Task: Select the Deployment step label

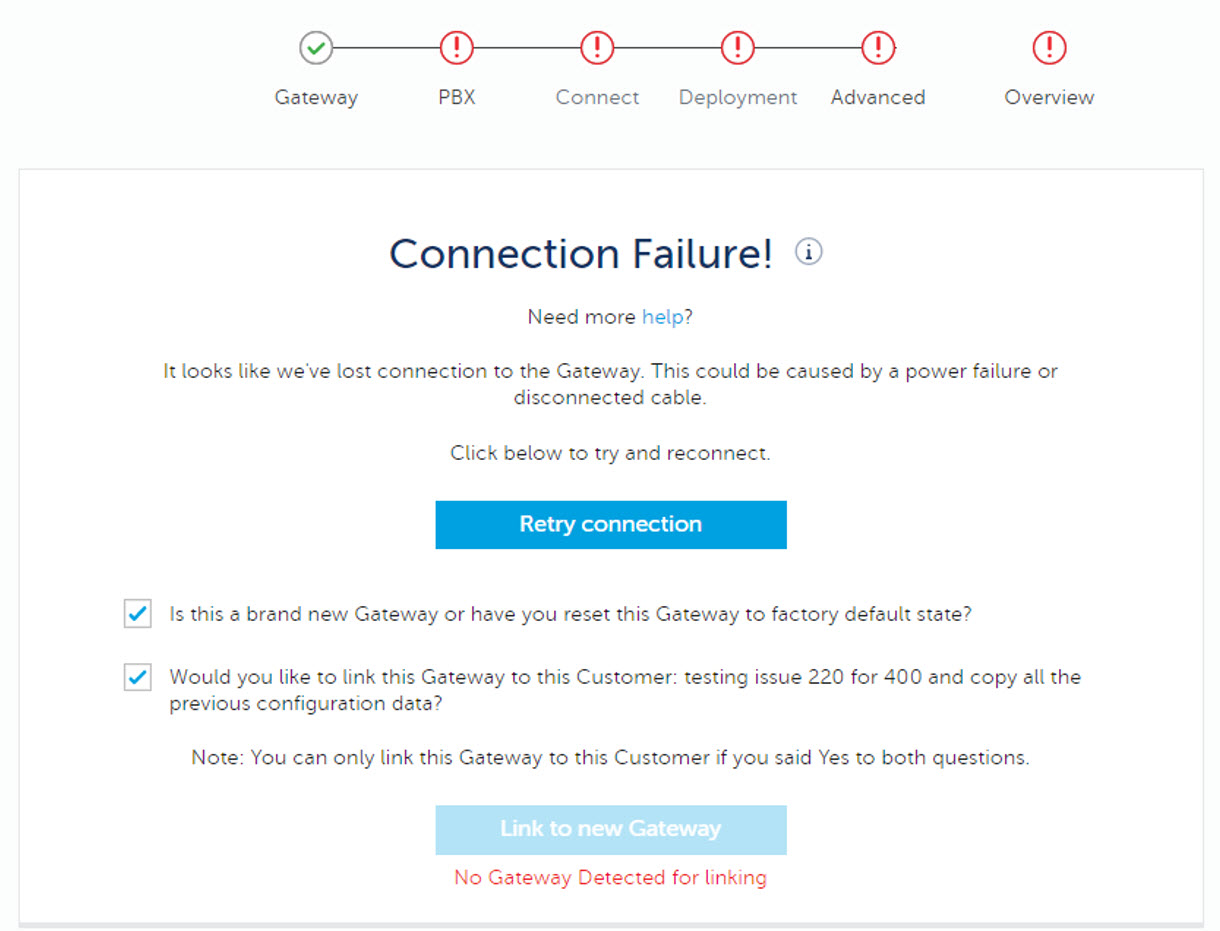Action: click(x=738, y=98)
